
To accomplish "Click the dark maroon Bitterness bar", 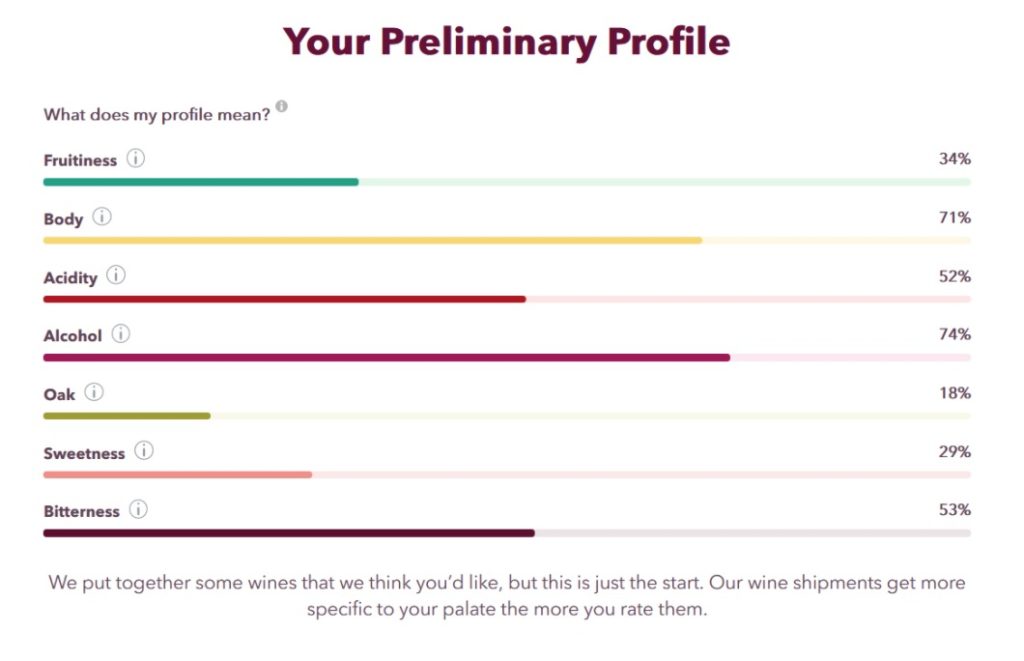I will click(507, 534).
